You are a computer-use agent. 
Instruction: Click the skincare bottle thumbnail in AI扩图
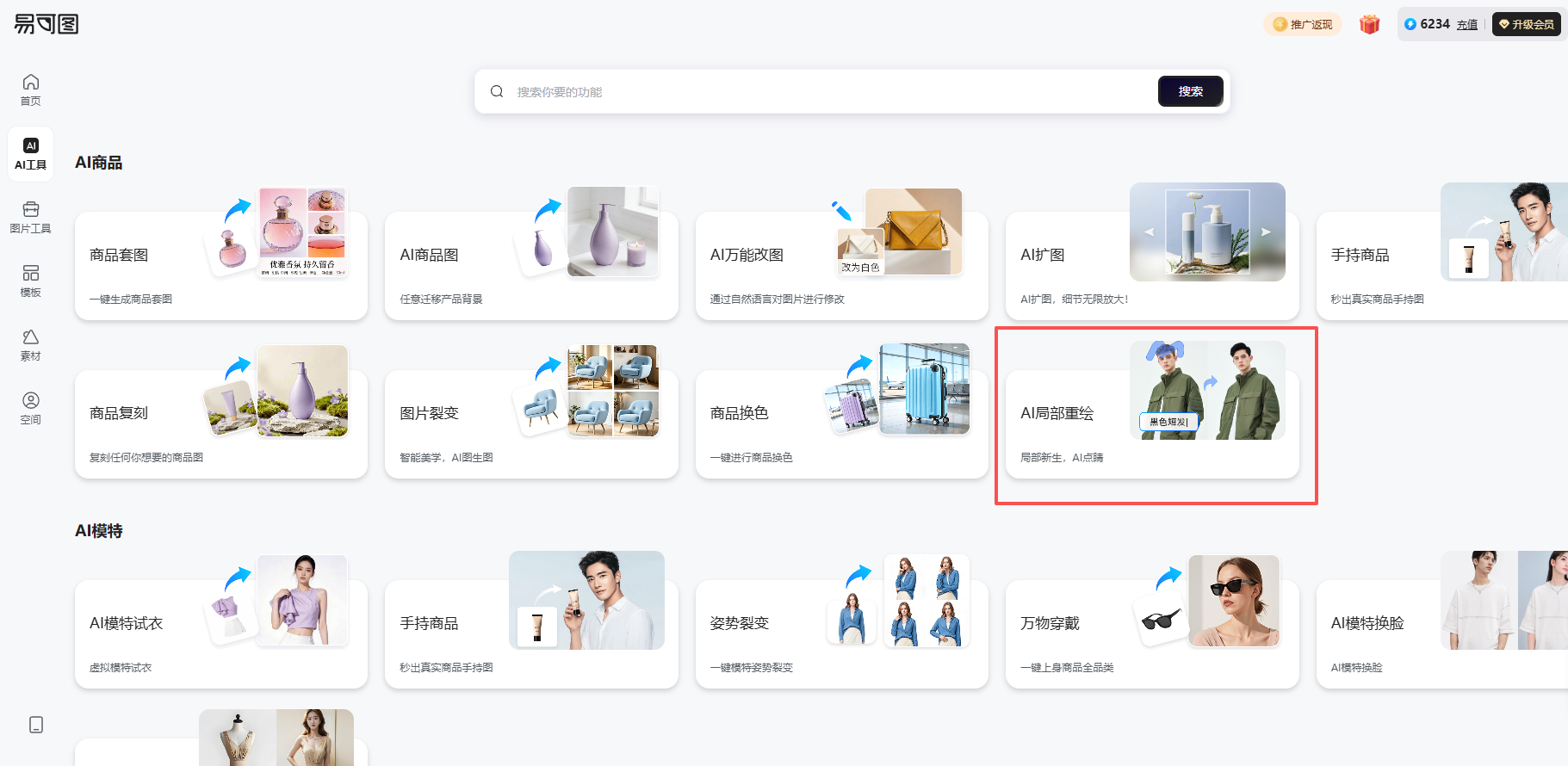pyautogui.click(x=1207, y=232)
